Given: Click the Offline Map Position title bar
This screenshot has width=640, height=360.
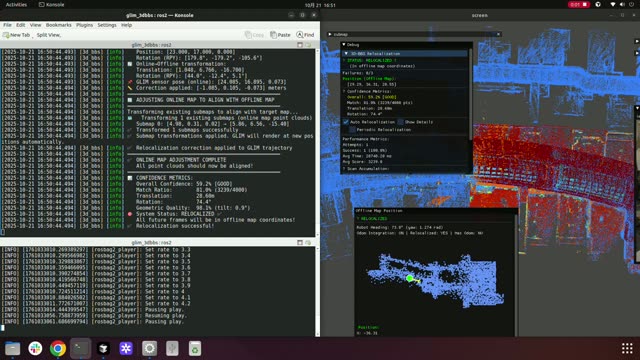Looking at the screenshot, I should (436, 211).
